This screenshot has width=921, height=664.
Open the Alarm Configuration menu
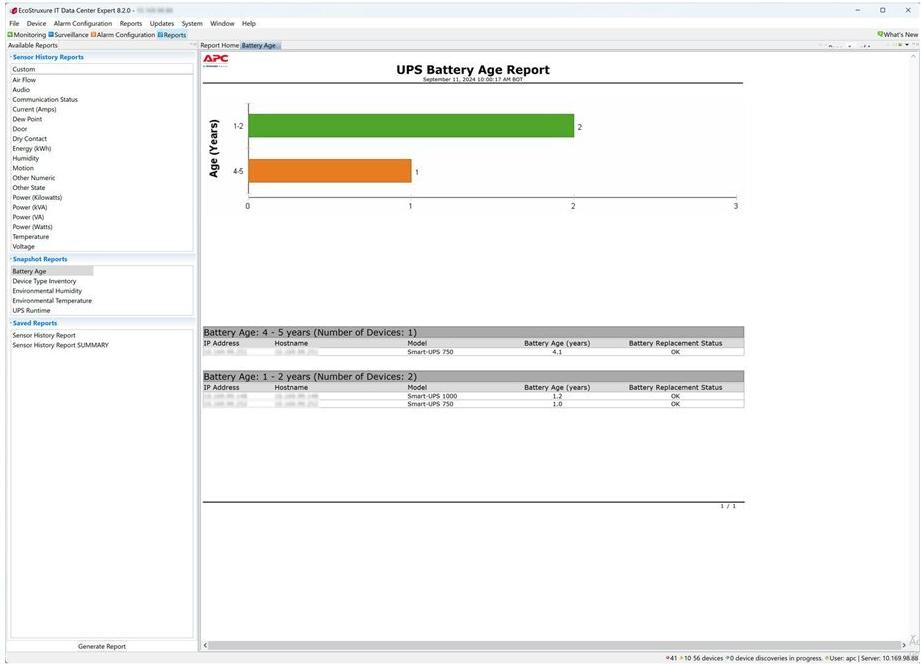[83, 23]
